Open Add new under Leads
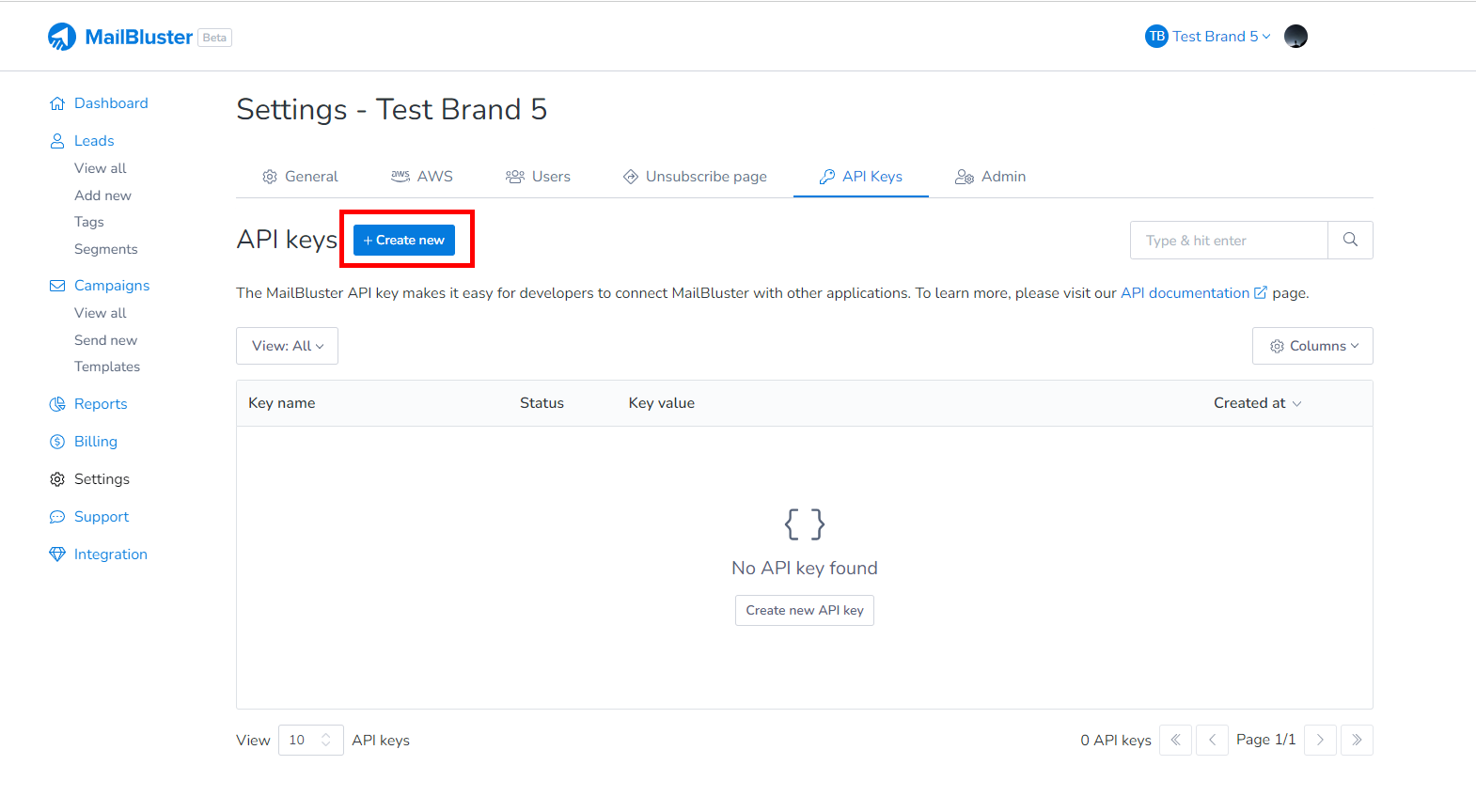Screen dimensions: 1476x812 102,195
